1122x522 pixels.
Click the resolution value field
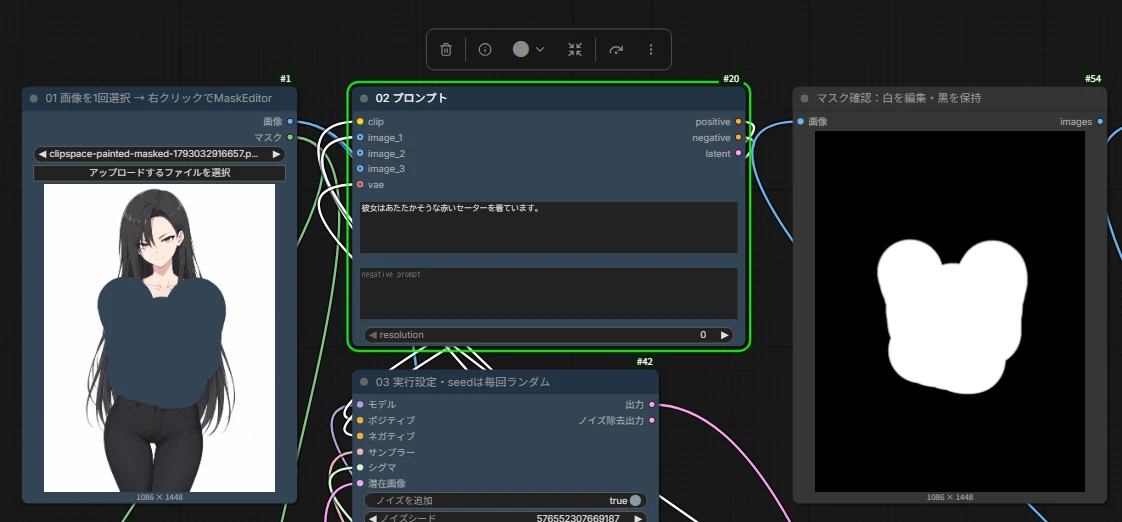pos(548,334)
